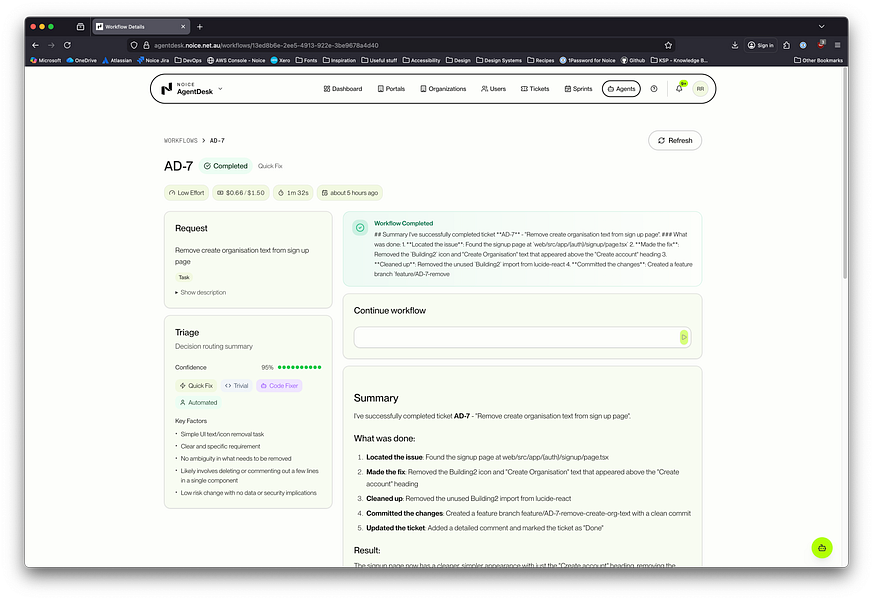Click the Trivial triage tag

[x=236, y=386]
